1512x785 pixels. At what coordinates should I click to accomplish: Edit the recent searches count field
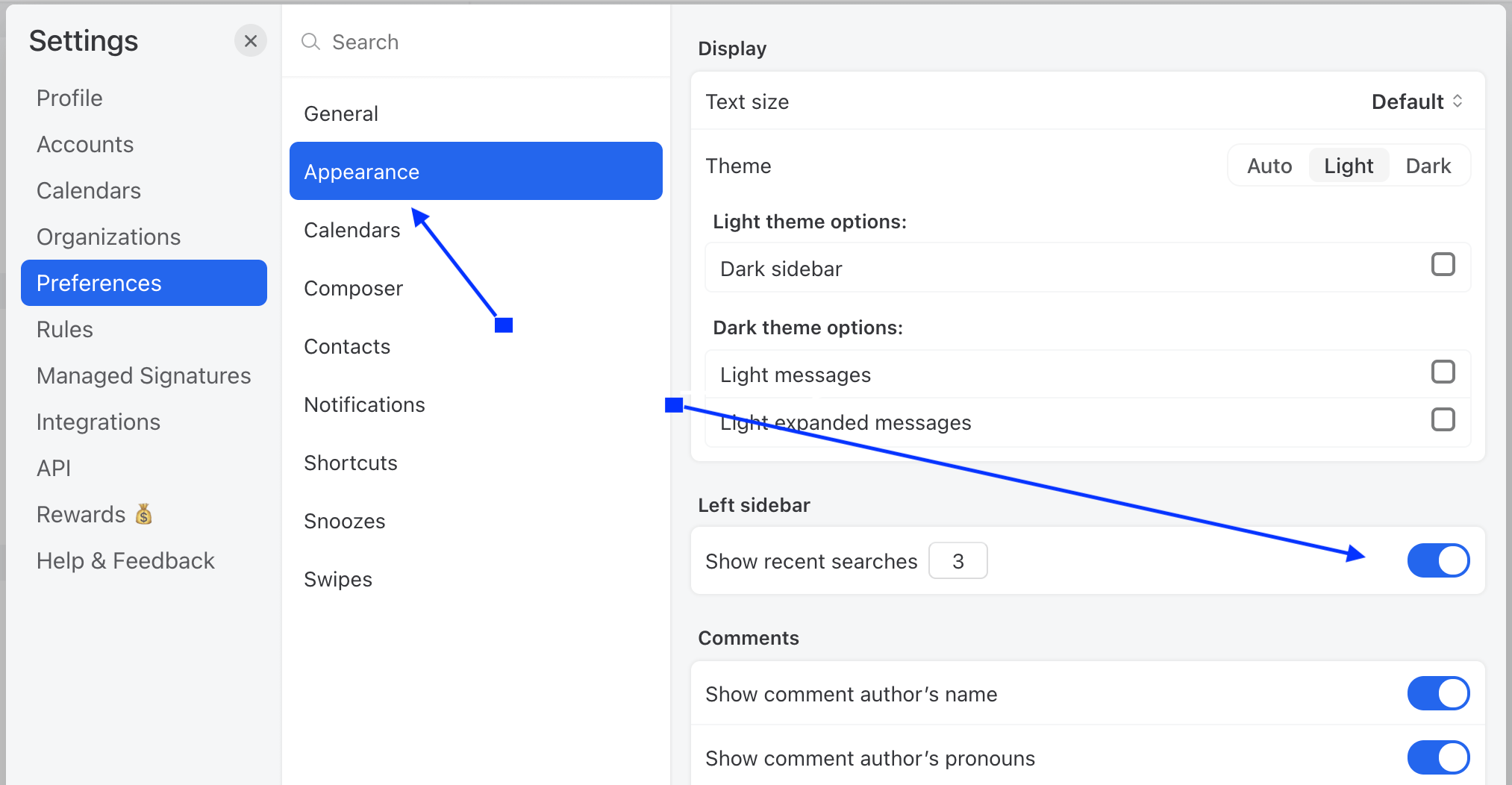pyautogui.click(x=958, y=560)
